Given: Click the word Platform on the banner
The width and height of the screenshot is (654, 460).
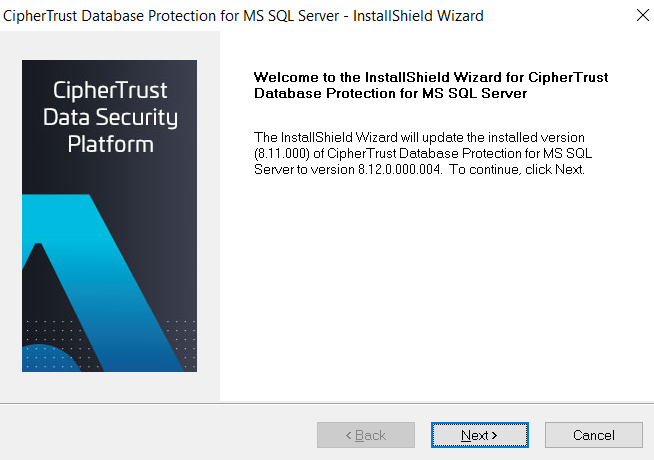Looking at the screenshot, I should [x=111, y=144].
